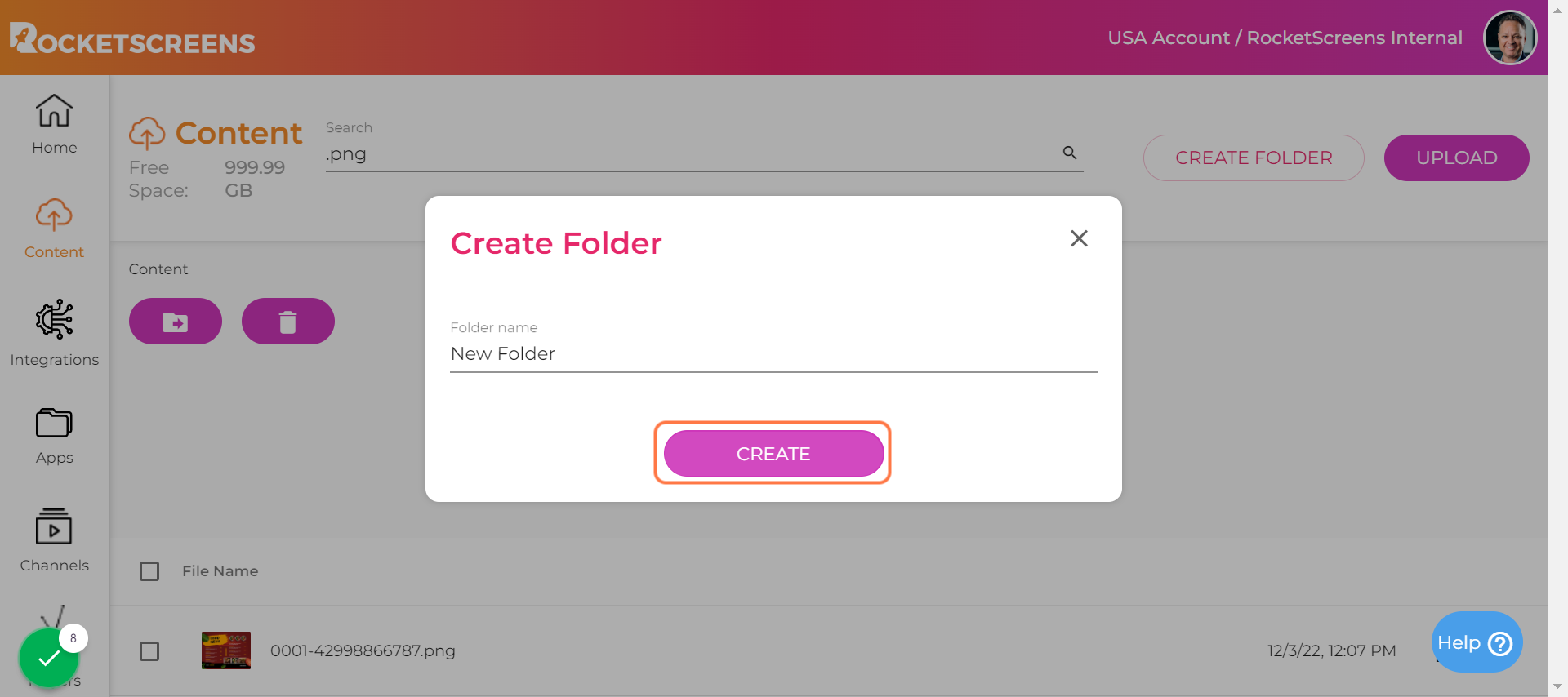Select the 0001-42998866787.png checkbox
Viewport: 1568px width, 697px height.
click(x=149, y=651)
